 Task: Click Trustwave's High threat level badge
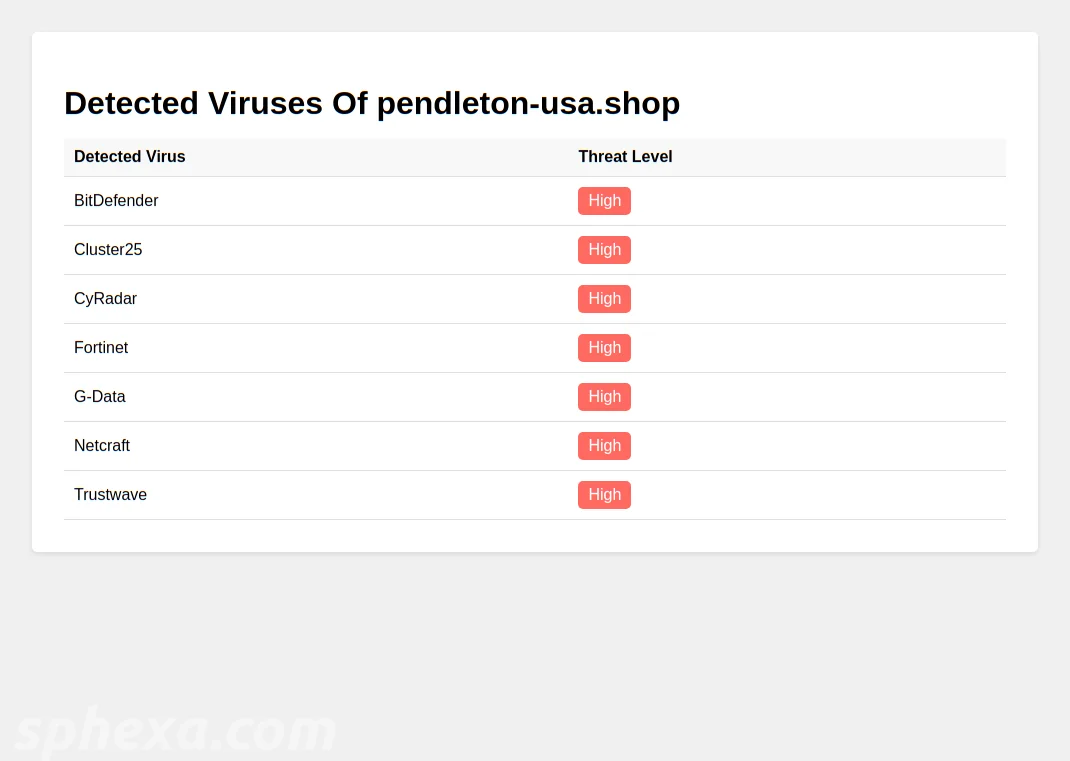coord(604,495)
